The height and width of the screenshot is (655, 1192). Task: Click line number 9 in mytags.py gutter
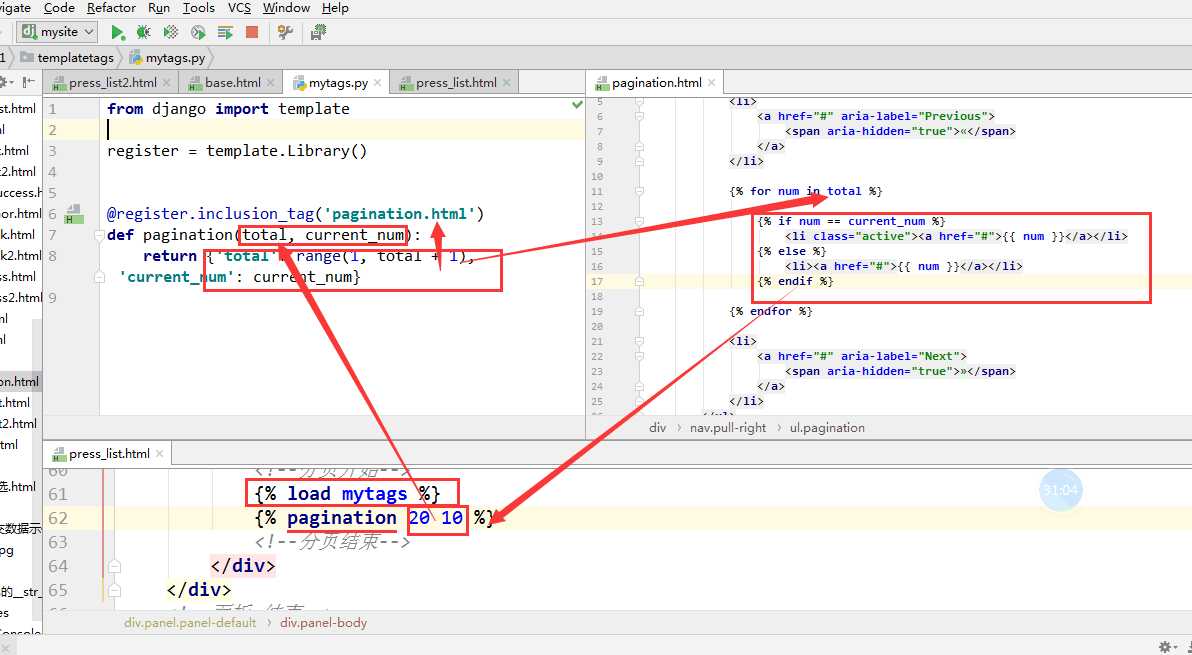(52, 297)
